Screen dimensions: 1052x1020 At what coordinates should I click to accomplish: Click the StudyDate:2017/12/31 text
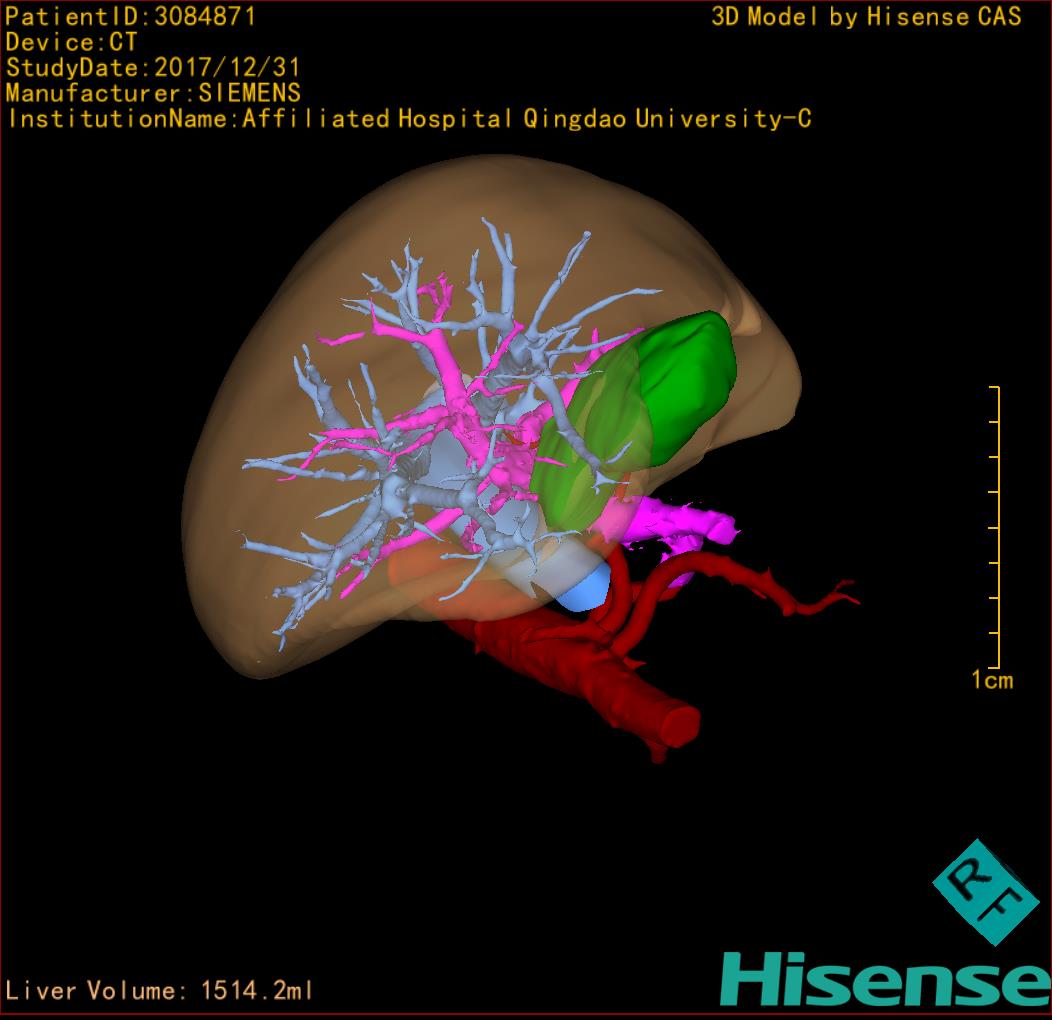152,68
